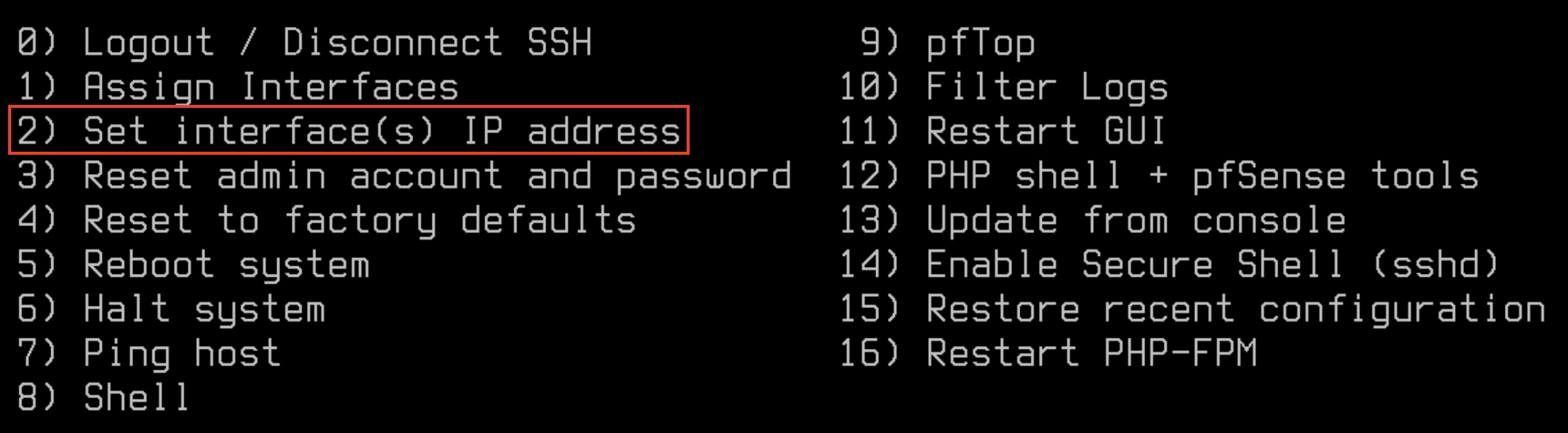
Task: Click the number 2) beside Set interface(s)
Action: [36, 131]
